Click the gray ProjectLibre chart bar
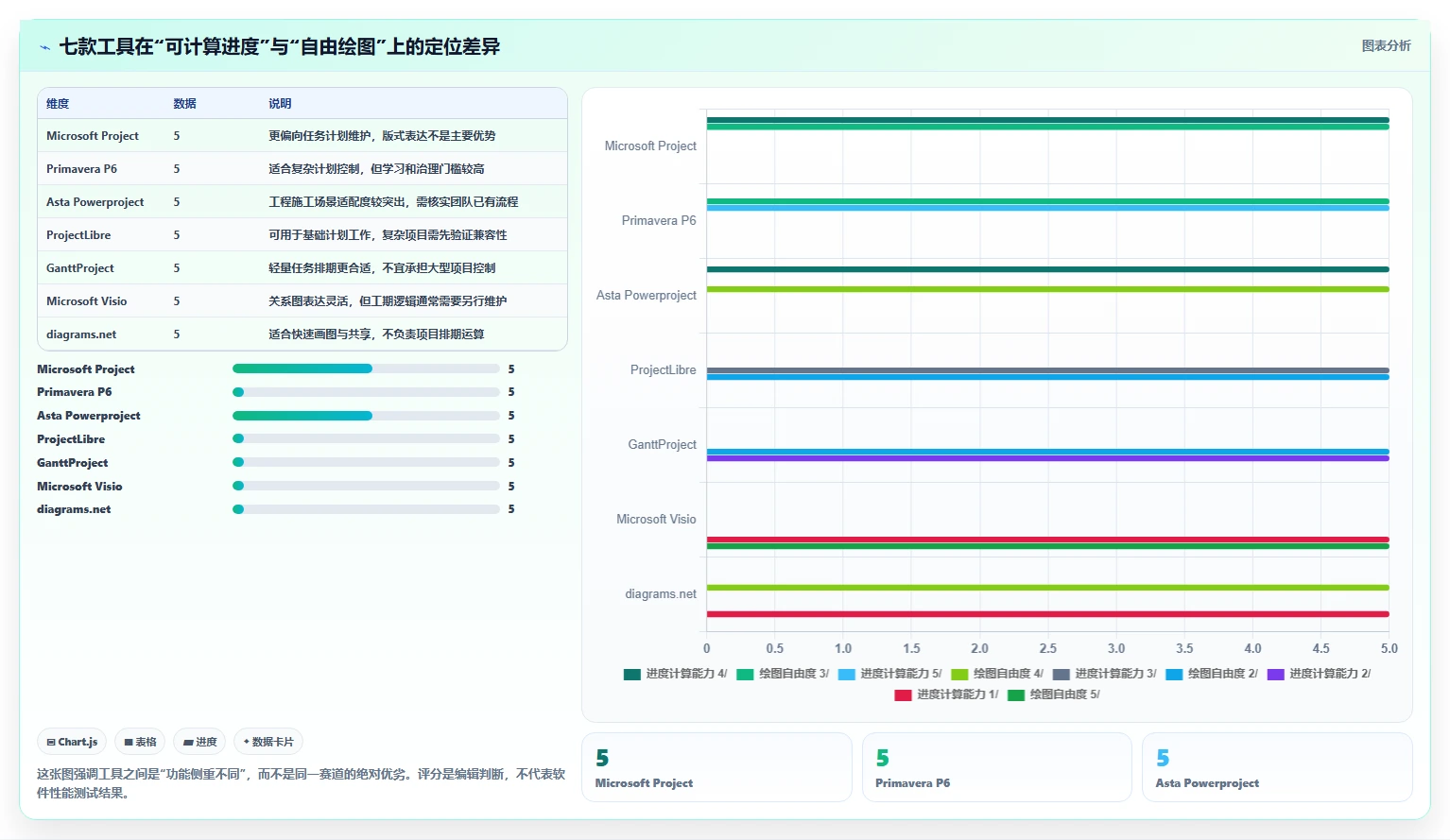Image resolution: width=1450 pixels, height=840 pixels. [x=1047, y=370]
